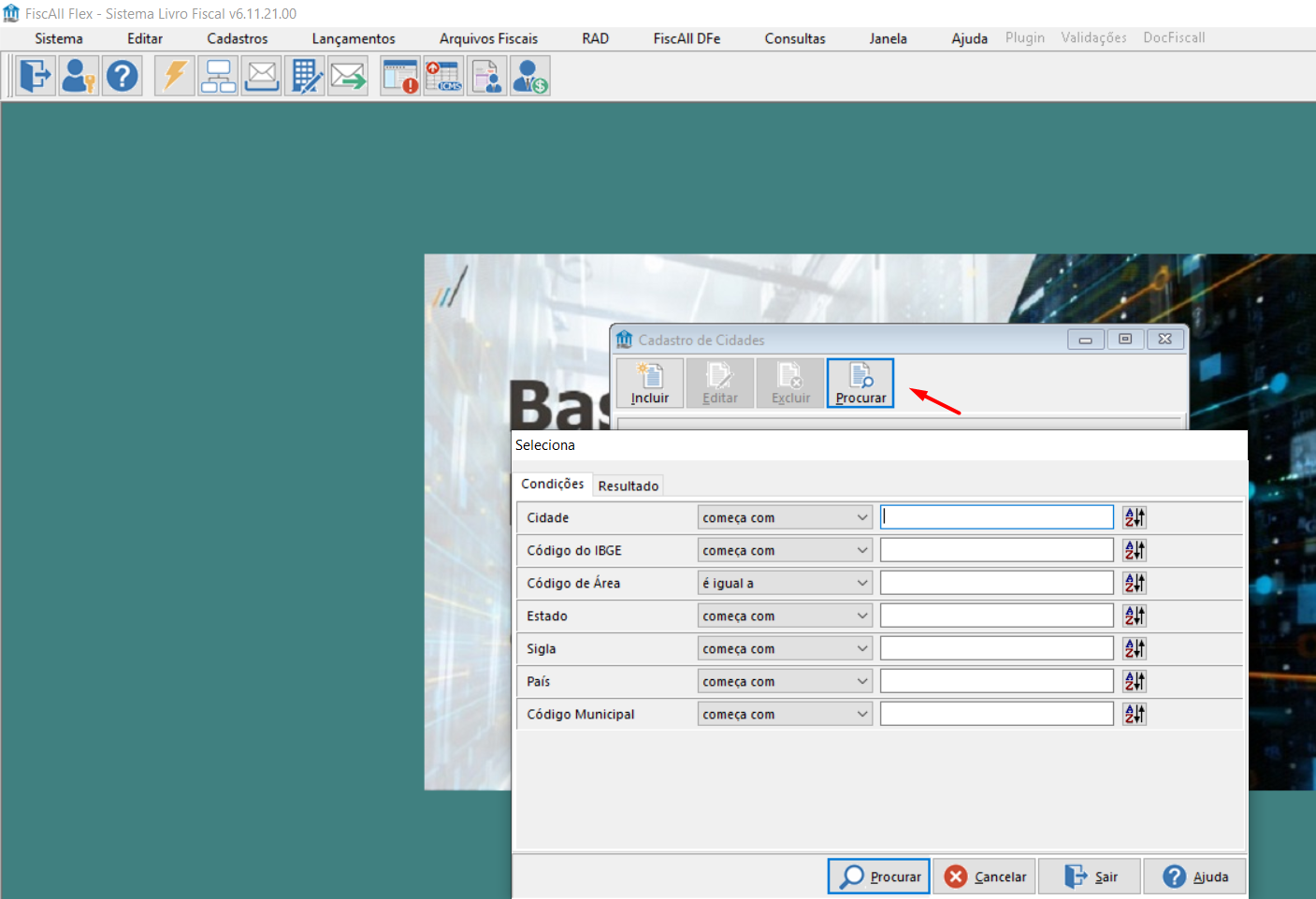1316x899 pixels.
Task: Open the Arquivos Fiscais menu
Action: pyautogui.click(x=488, y=38)
